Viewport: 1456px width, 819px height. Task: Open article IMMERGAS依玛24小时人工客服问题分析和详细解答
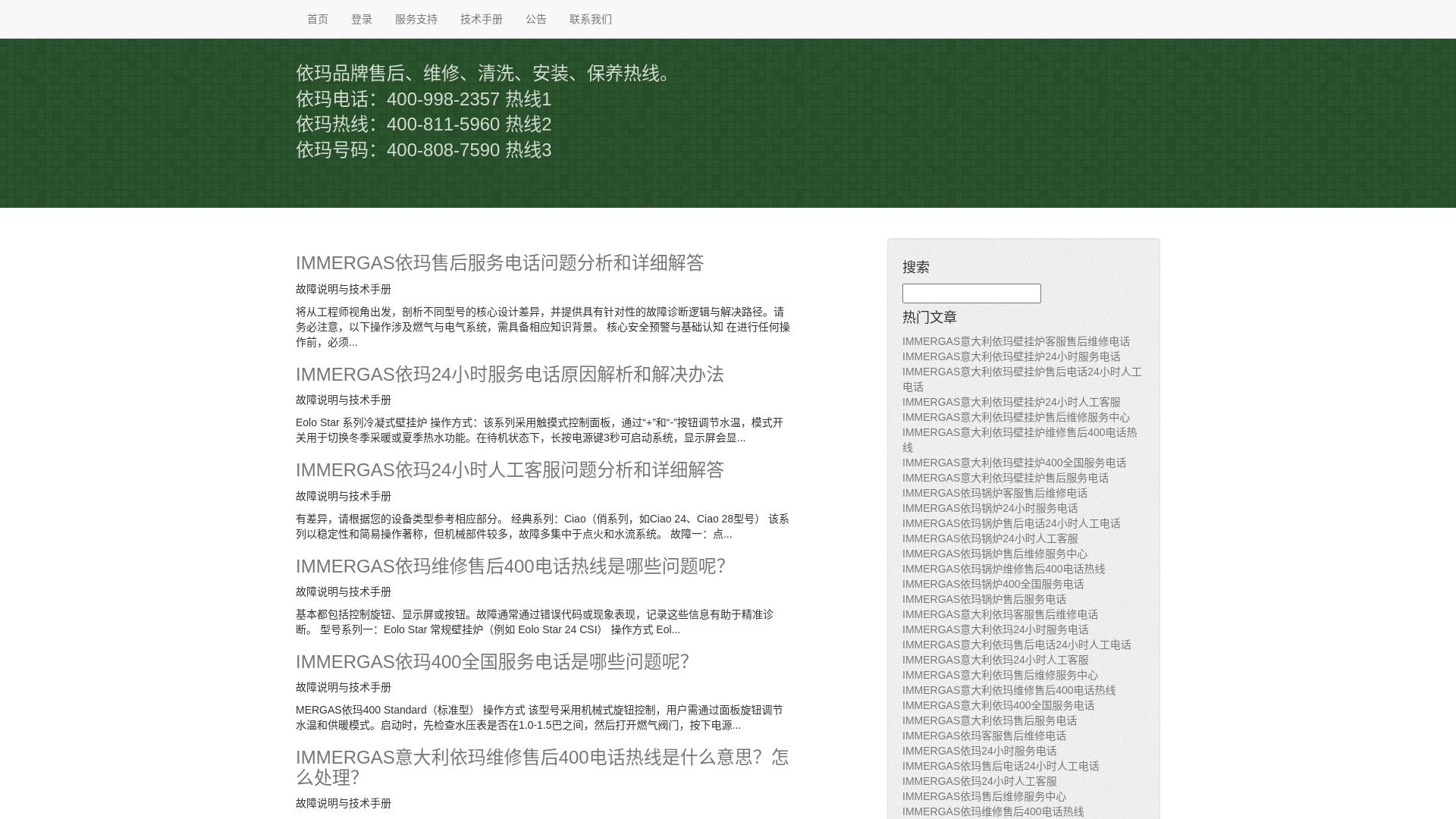pyautogui.click(x=510, y=469)
